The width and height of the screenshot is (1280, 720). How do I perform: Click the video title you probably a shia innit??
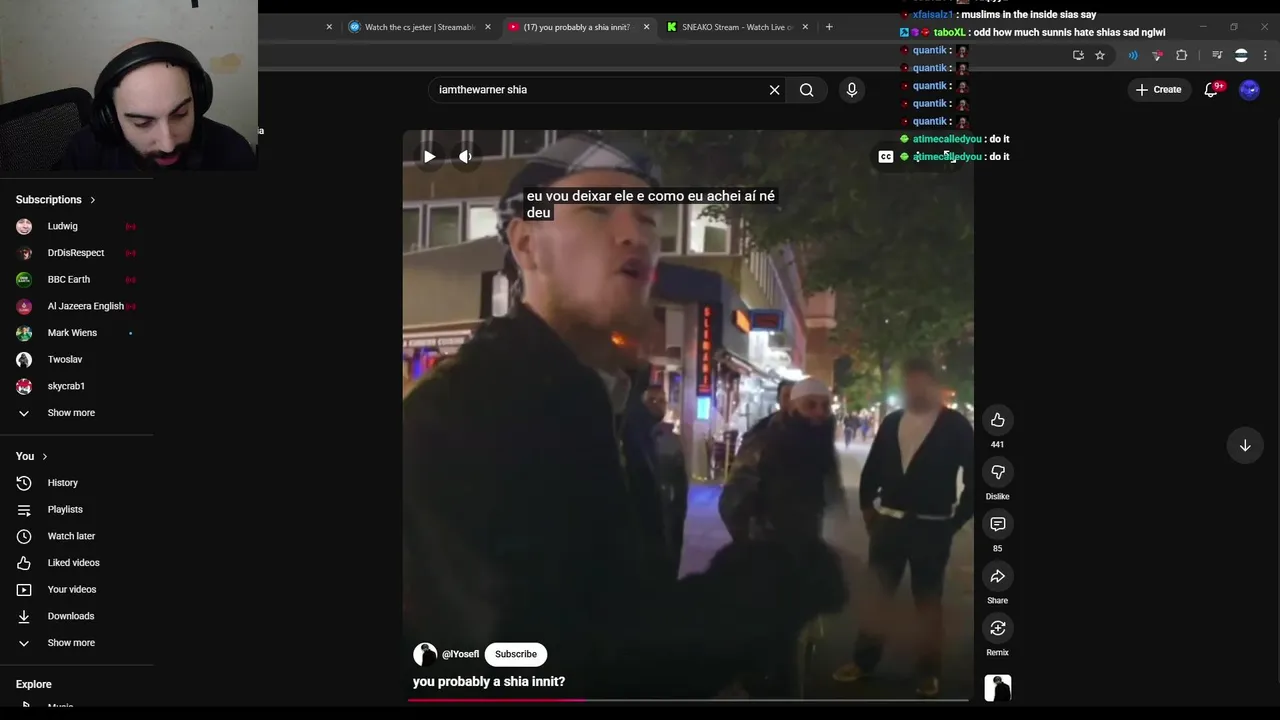[x=489, y=681]
